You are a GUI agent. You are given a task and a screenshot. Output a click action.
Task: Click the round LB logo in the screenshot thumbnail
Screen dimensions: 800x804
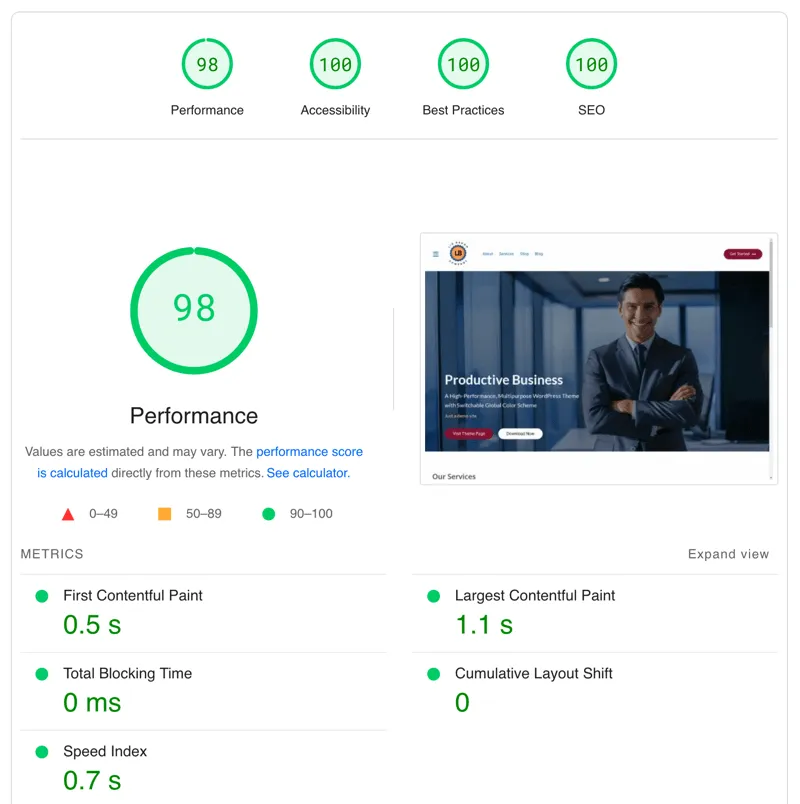458,253
